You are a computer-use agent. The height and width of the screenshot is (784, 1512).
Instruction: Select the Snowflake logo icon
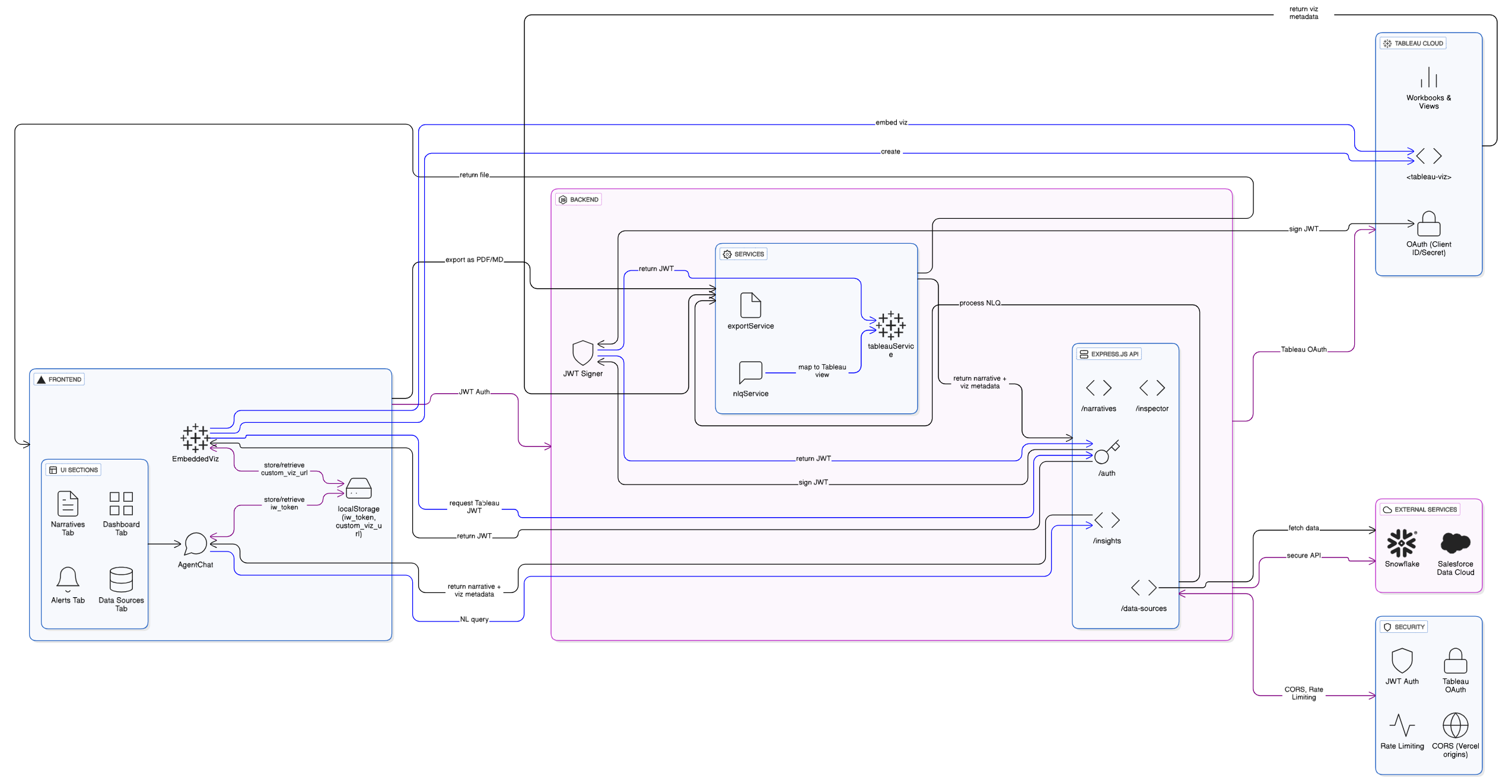1401,543
